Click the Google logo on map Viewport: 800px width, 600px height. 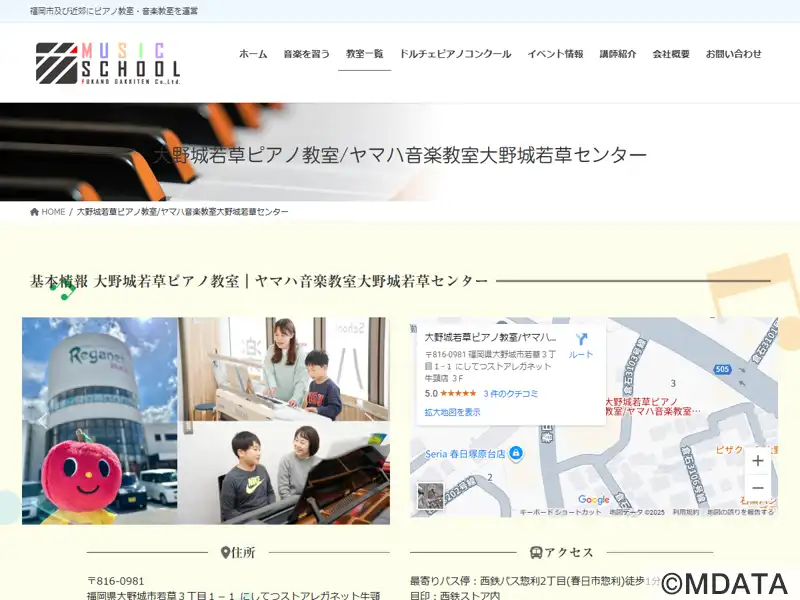[x=593, y=499]
